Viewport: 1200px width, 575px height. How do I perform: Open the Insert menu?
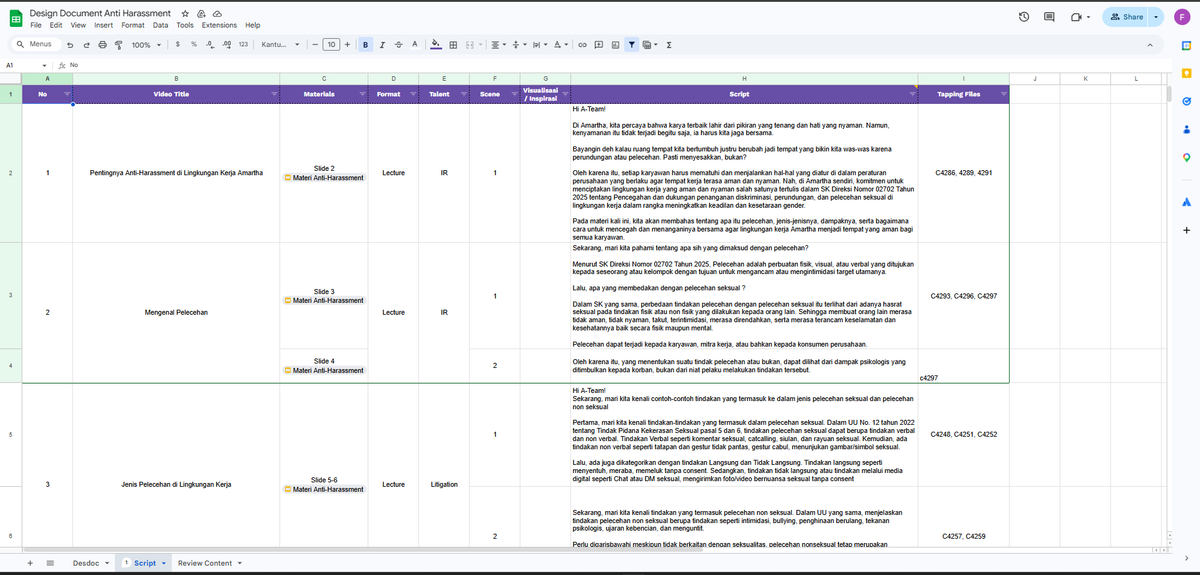tap(103, 25)
